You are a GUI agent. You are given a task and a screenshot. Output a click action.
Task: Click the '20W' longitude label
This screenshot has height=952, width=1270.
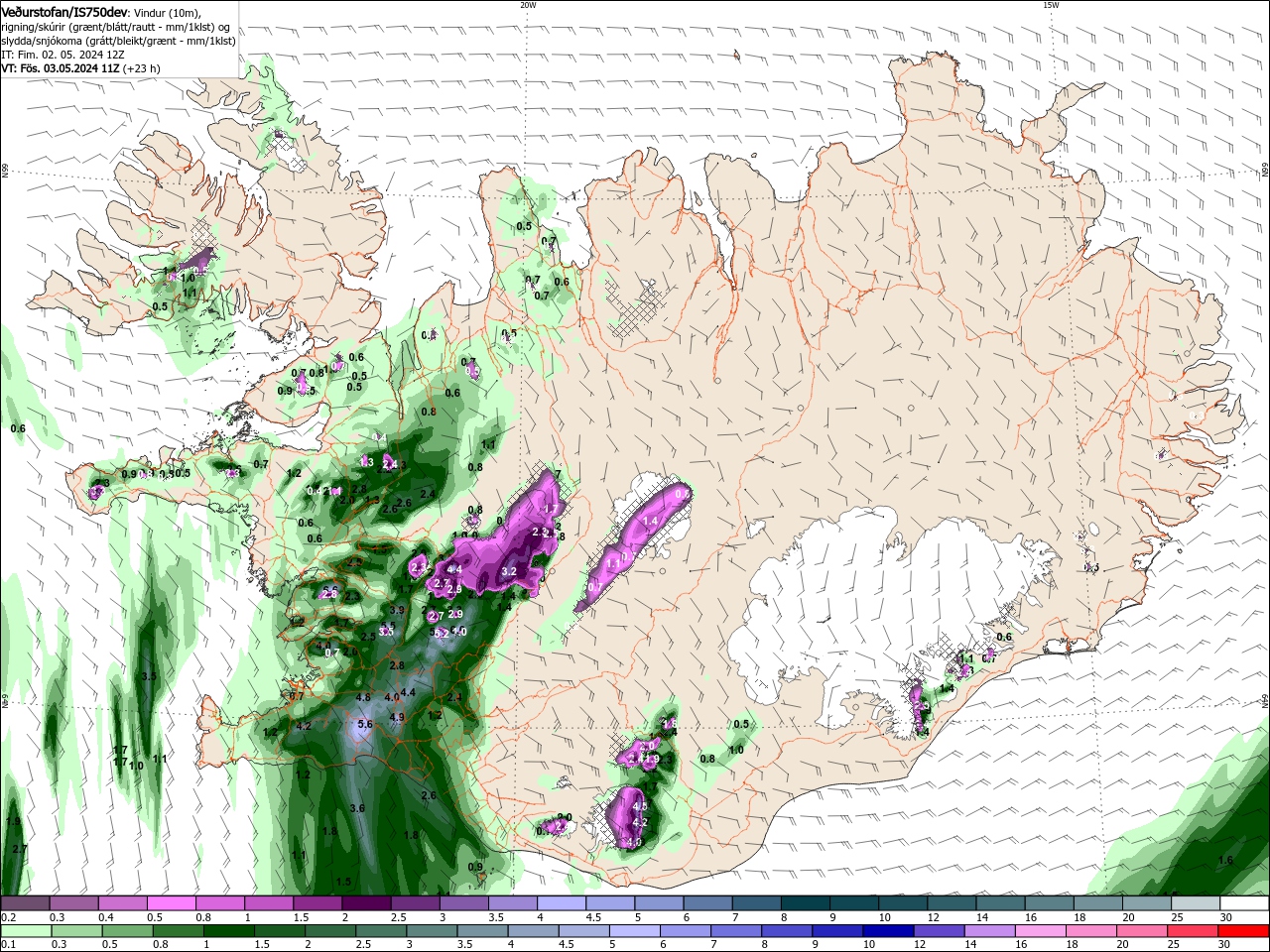pyautogui.click(x=528, y=5)
